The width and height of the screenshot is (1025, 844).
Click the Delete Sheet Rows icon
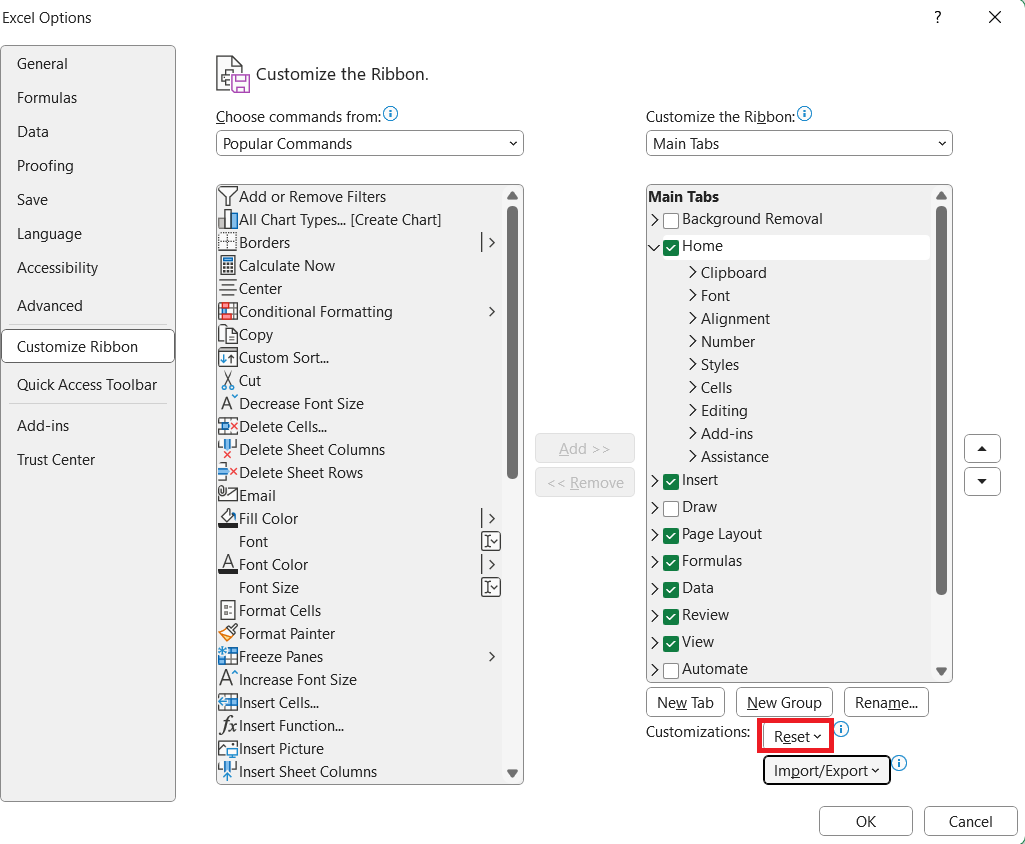[227, 472]
